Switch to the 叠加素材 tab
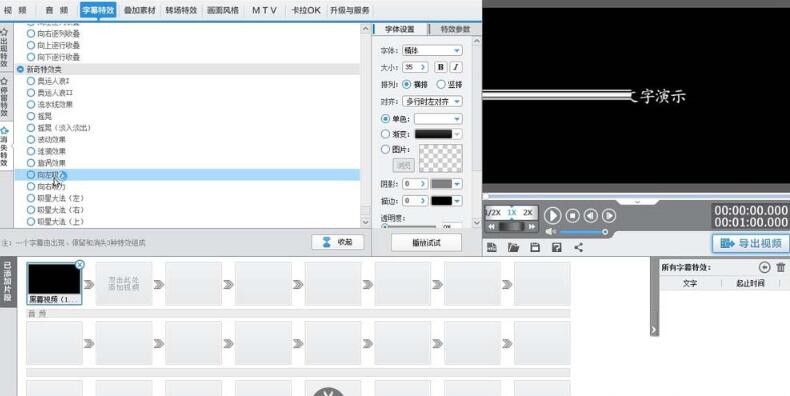The width and height of the screenshot is (790, 396). [x=140, y=10]
